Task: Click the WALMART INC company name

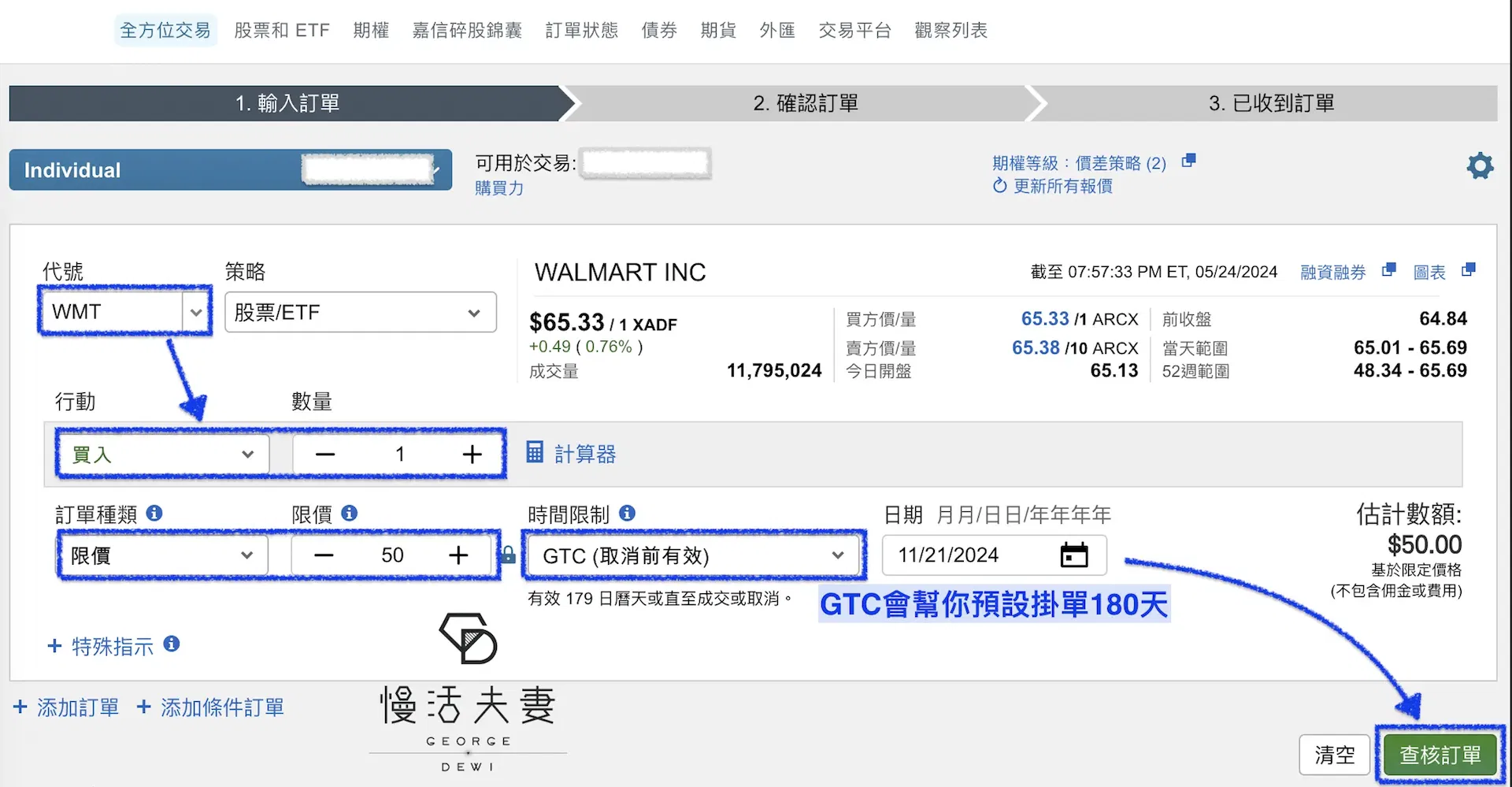Action: 621,272
